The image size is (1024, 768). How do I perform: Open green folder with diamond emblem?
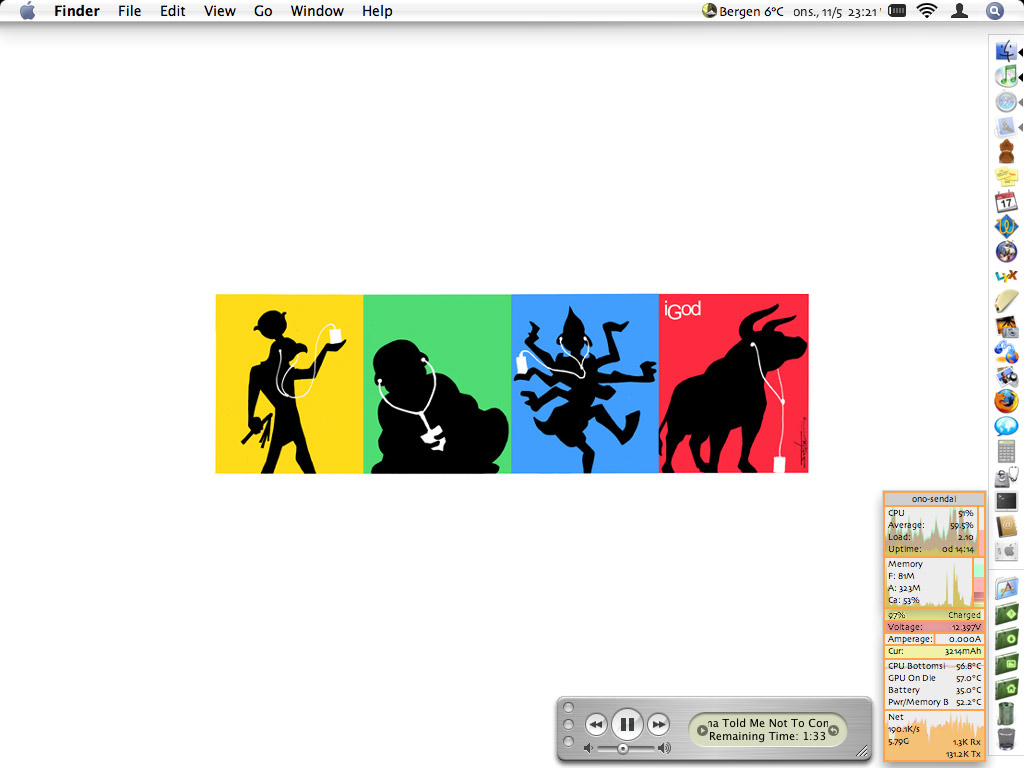(x=1006, y=614)
